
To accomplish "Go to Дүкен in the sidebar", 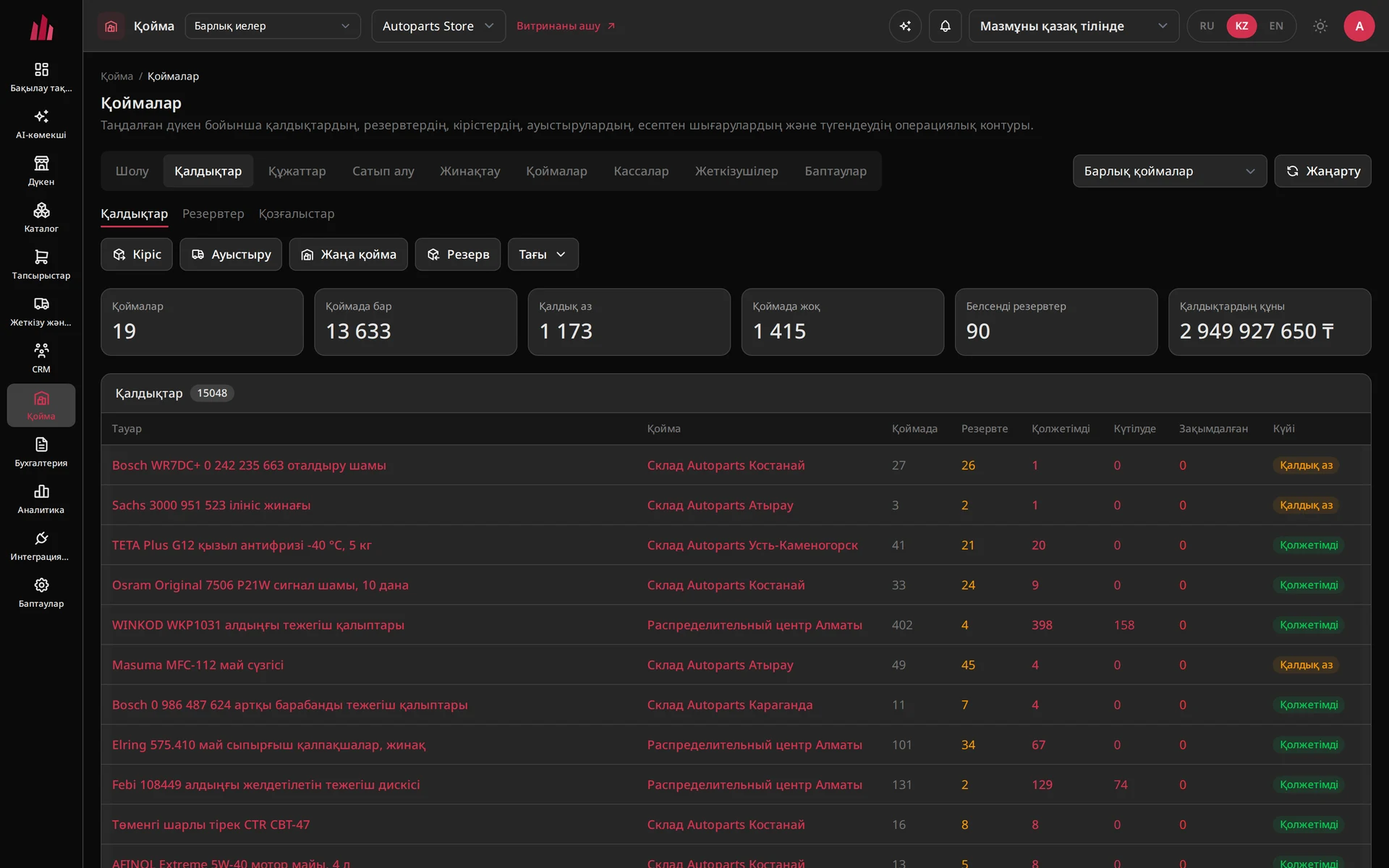I will 41,171.
